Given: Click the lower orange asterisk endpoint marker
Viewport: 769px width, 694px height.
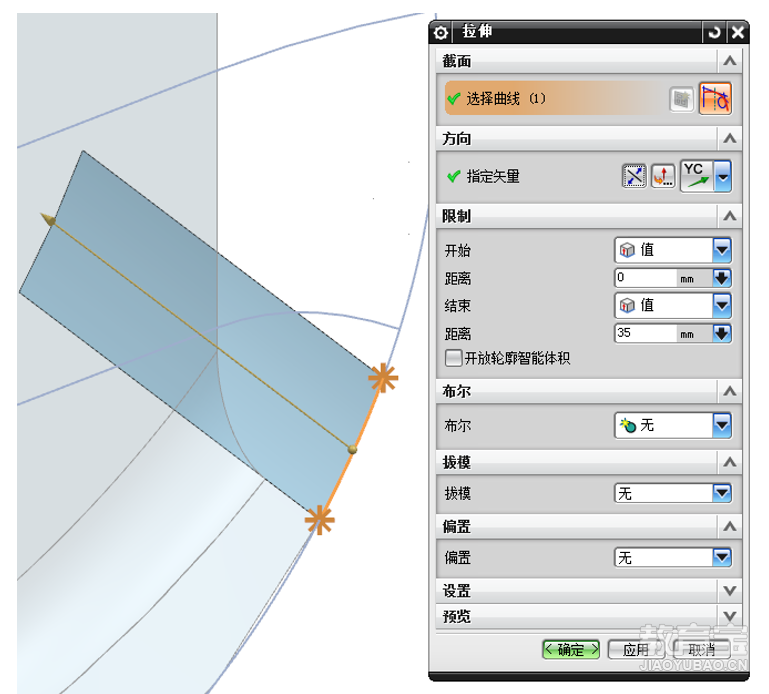Looking at the screenshot, I should tap(319, 520).
